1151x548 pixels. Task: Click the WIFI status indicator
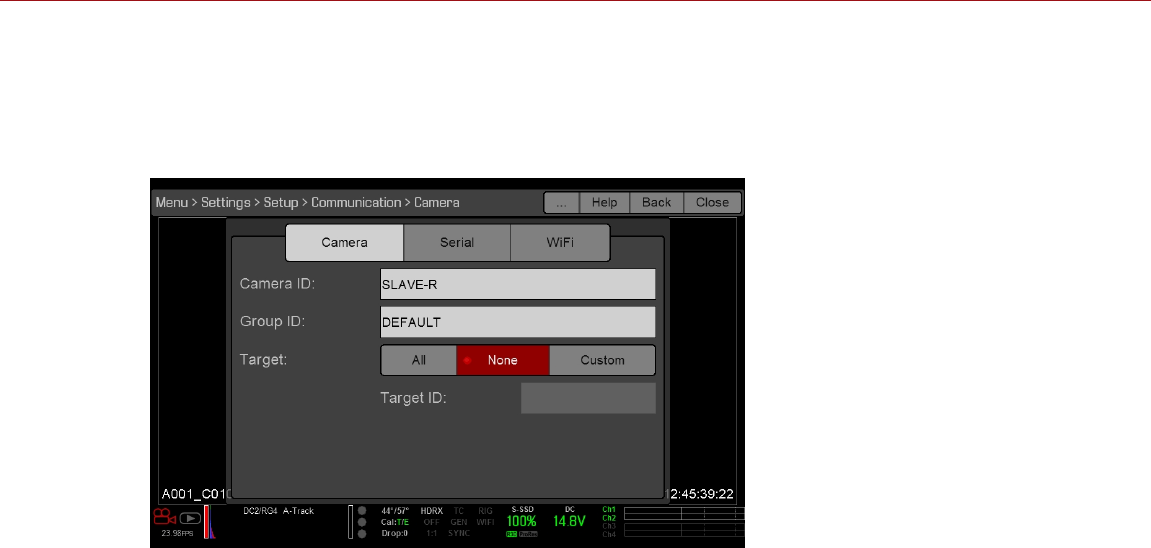click(485, 522)
